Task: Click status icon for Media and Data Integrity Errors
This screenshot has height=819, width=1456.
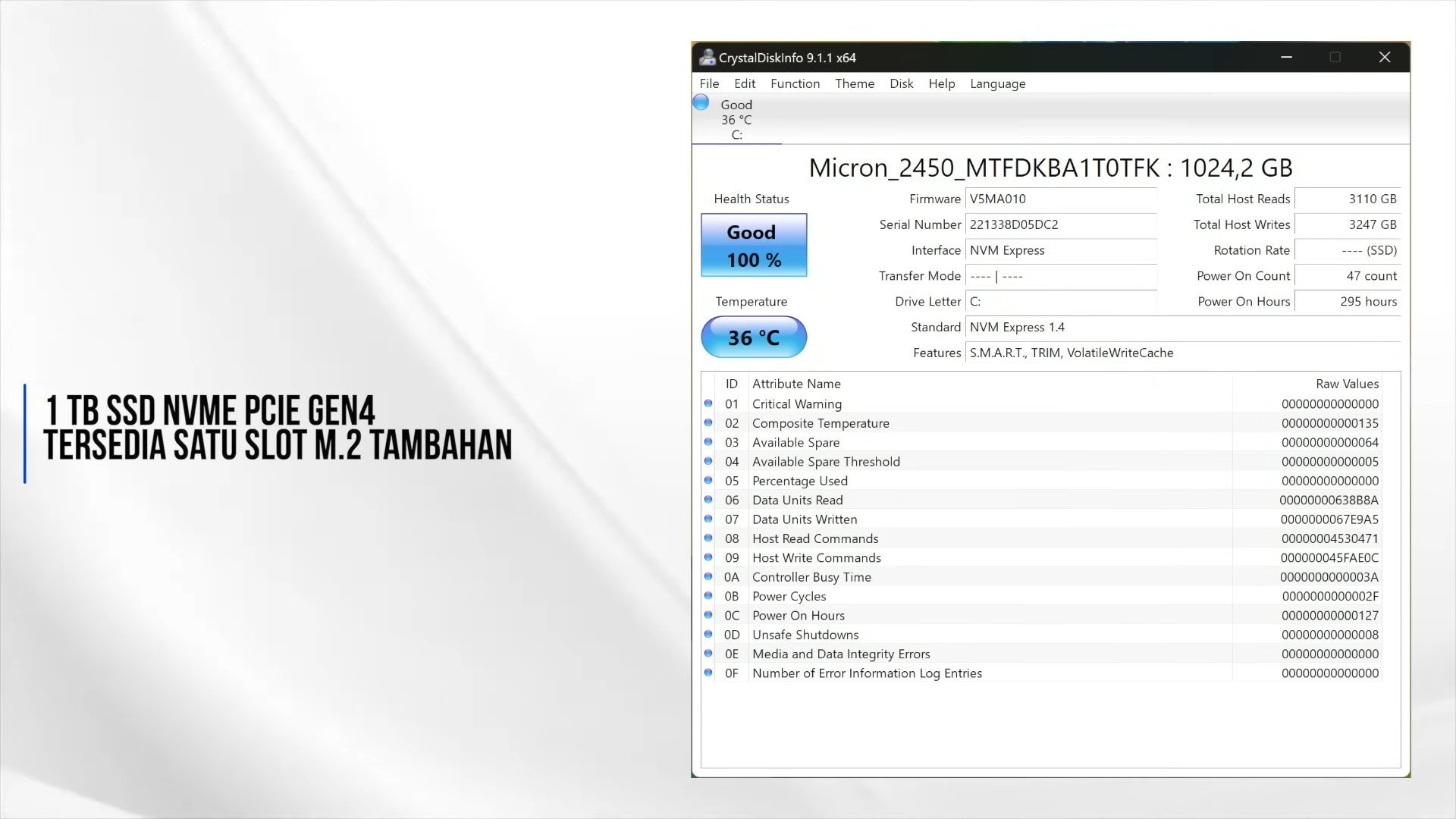Action: click(708, 653)
